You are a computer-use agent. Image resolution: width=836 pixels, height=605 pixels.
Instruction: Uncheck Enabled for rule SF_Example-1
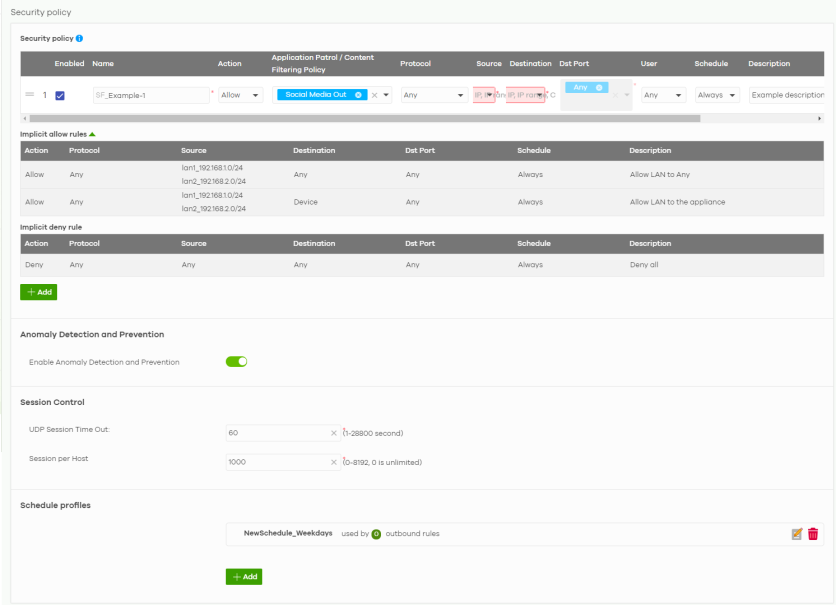pos(60,96)
